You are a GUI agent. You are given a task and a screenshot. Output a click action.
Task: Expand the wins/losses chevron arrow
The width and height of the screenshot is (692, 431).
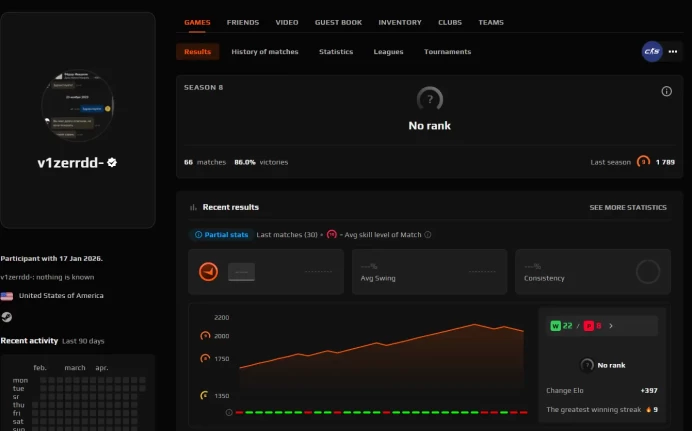[x=611, y=326]
